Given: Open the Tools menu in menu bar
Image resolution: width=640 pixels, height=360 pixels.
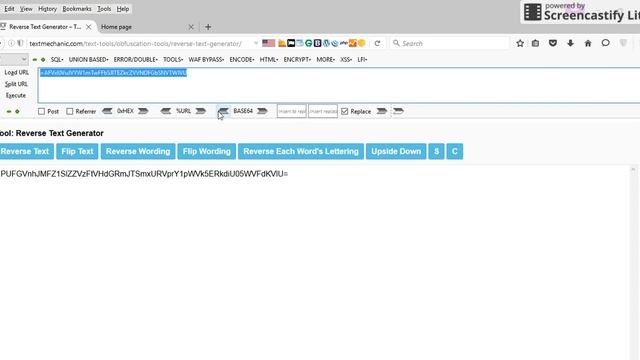Looking at the screenshot, I should click(x=104, y=9).
